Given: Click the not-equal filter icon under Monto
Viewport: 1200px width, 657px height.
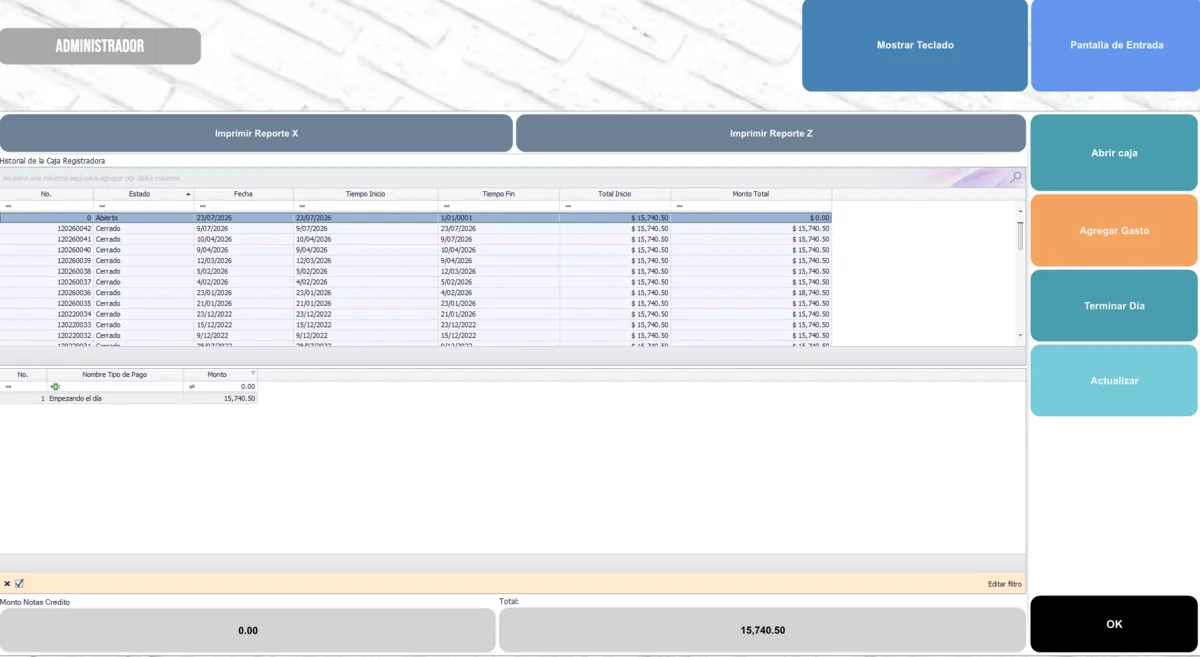Looking at the screenshot, I should click(x=192, y=386).
